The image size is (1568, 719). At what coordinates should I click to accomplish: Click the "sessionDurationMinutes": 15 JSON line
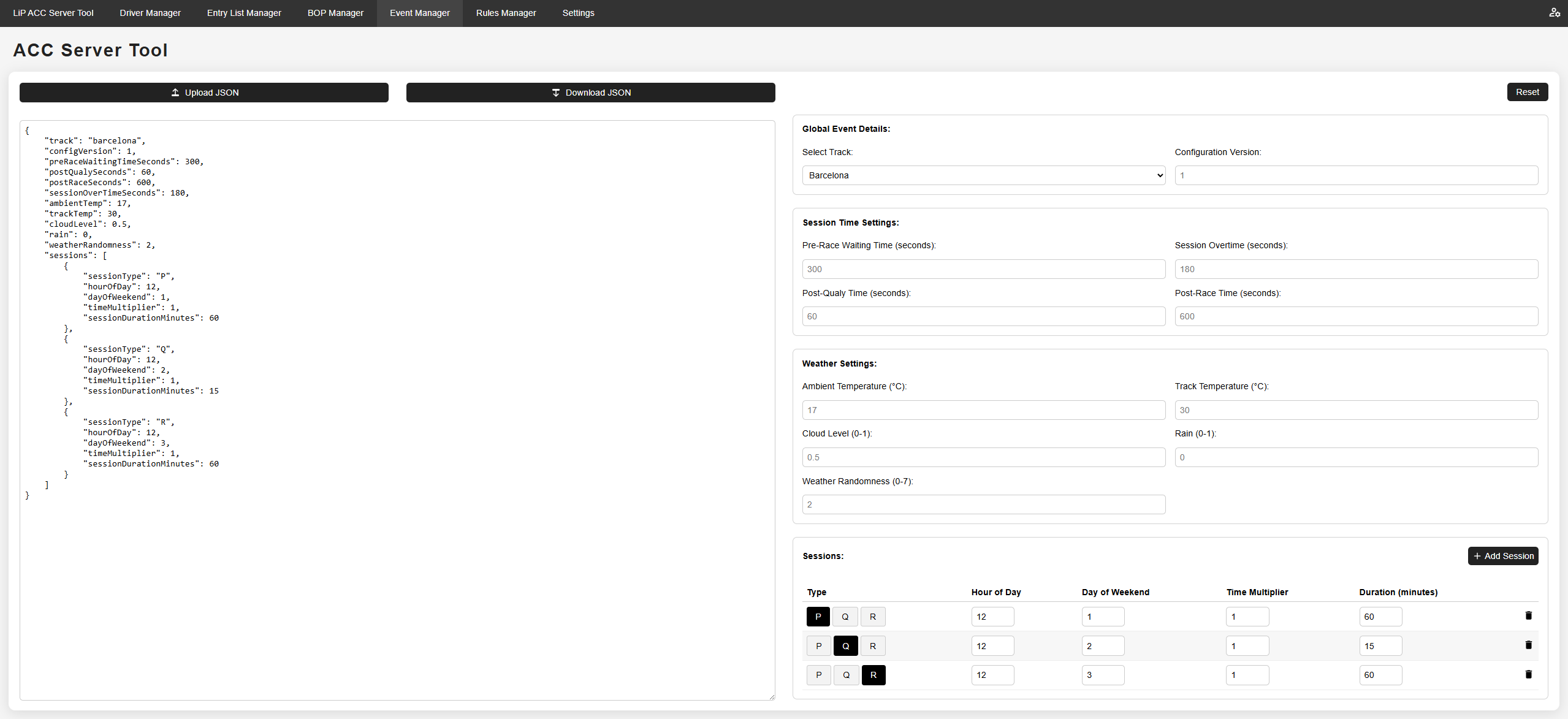pyautogui.click(x=151, y=391)
